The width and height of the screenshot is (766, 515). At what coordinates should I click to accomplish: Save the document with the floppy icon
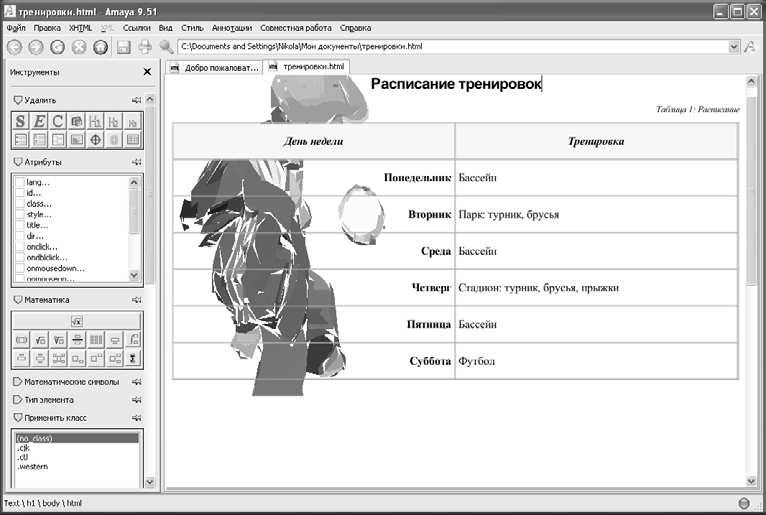pyautogui.click(x=124, y=47)
